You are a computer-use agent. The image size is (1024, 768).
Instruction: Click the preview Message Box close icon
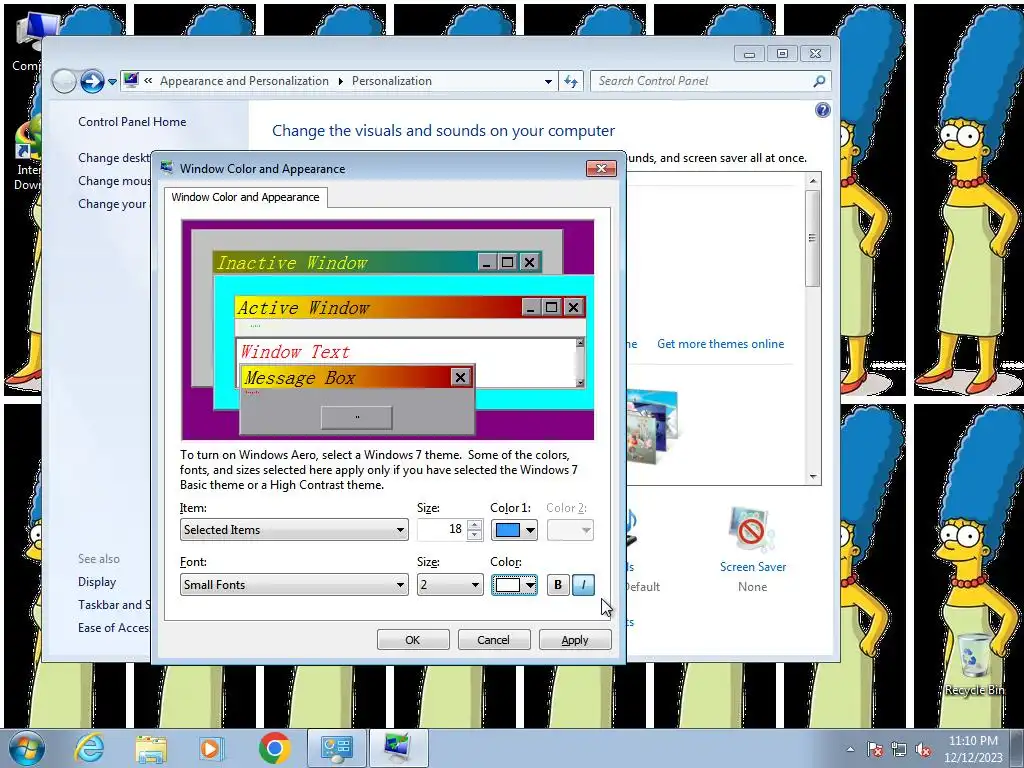coord(460,377)
